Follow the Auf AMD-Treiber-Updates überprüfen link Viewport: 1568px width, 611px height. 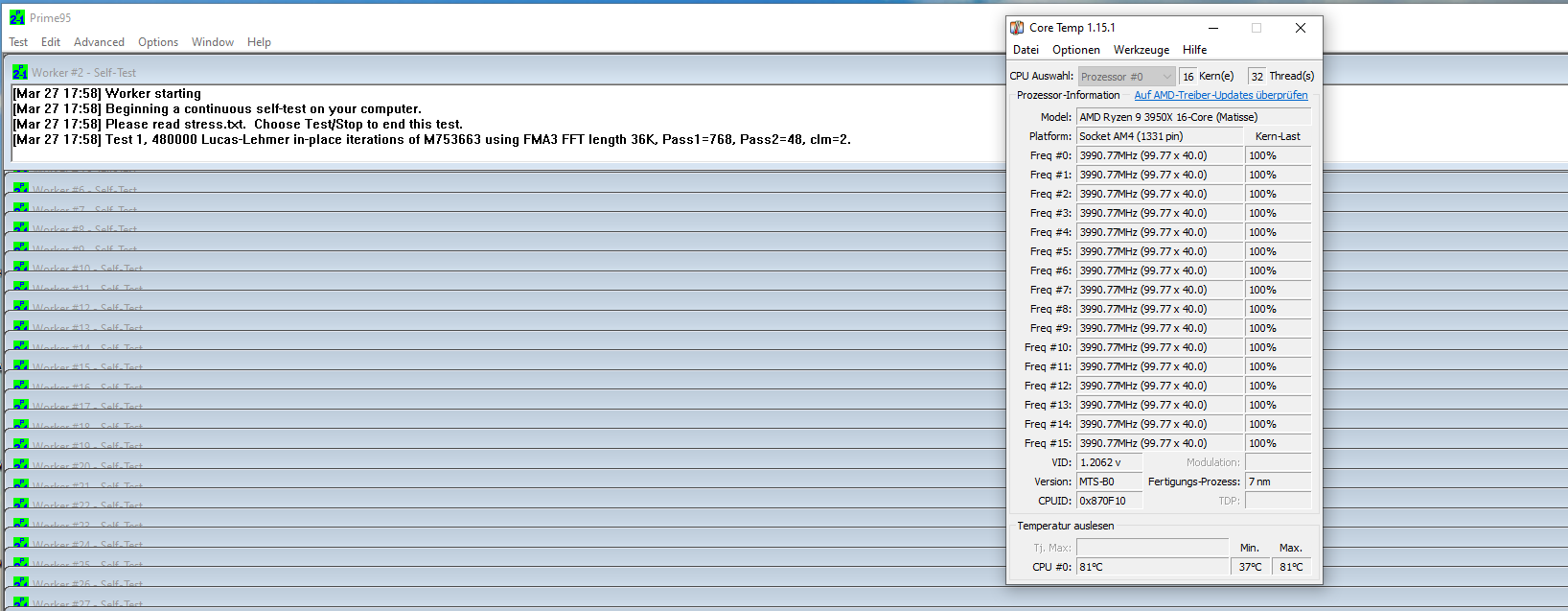point(1221,95)
